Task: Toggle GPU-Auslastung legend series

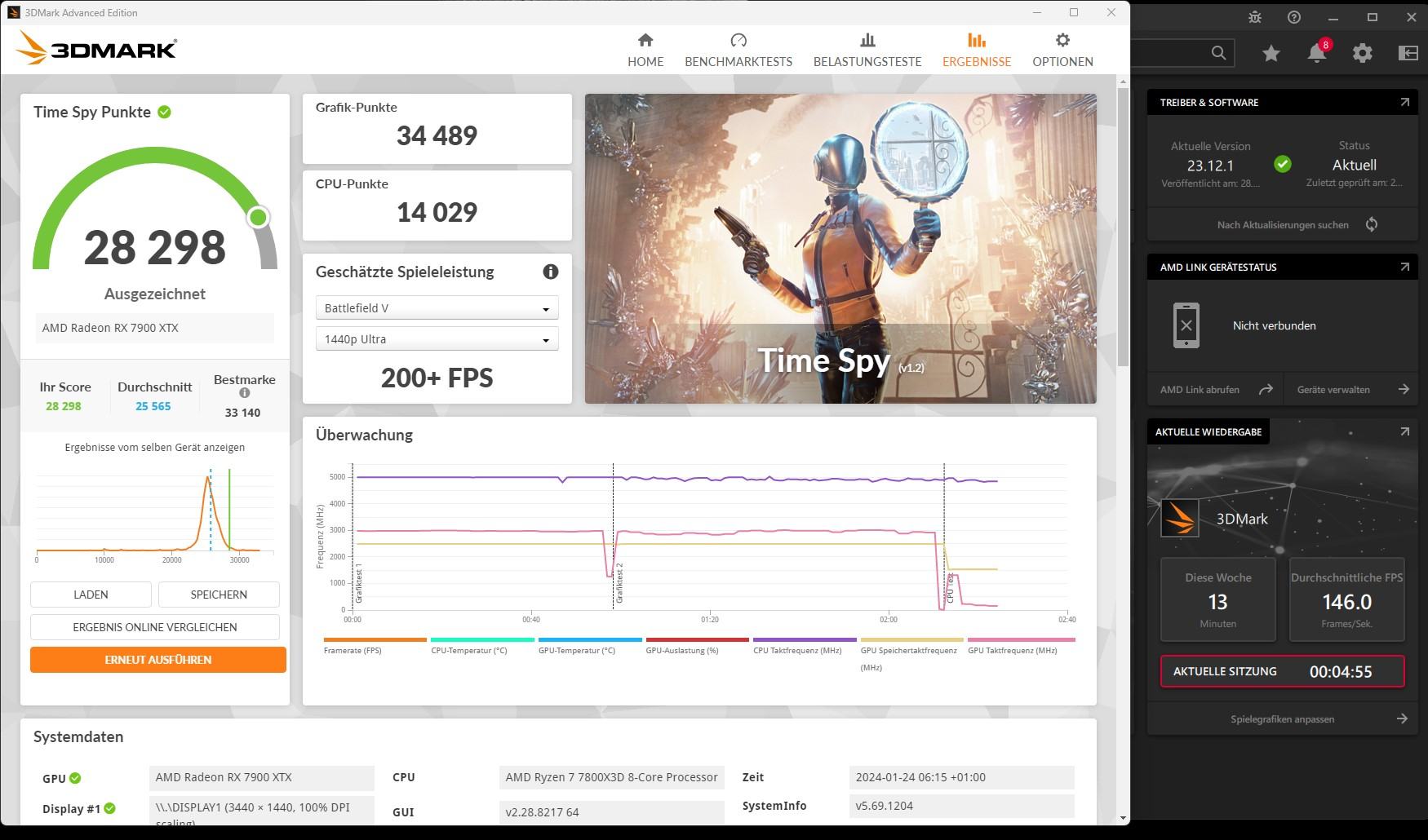Action: pos(697,646)
